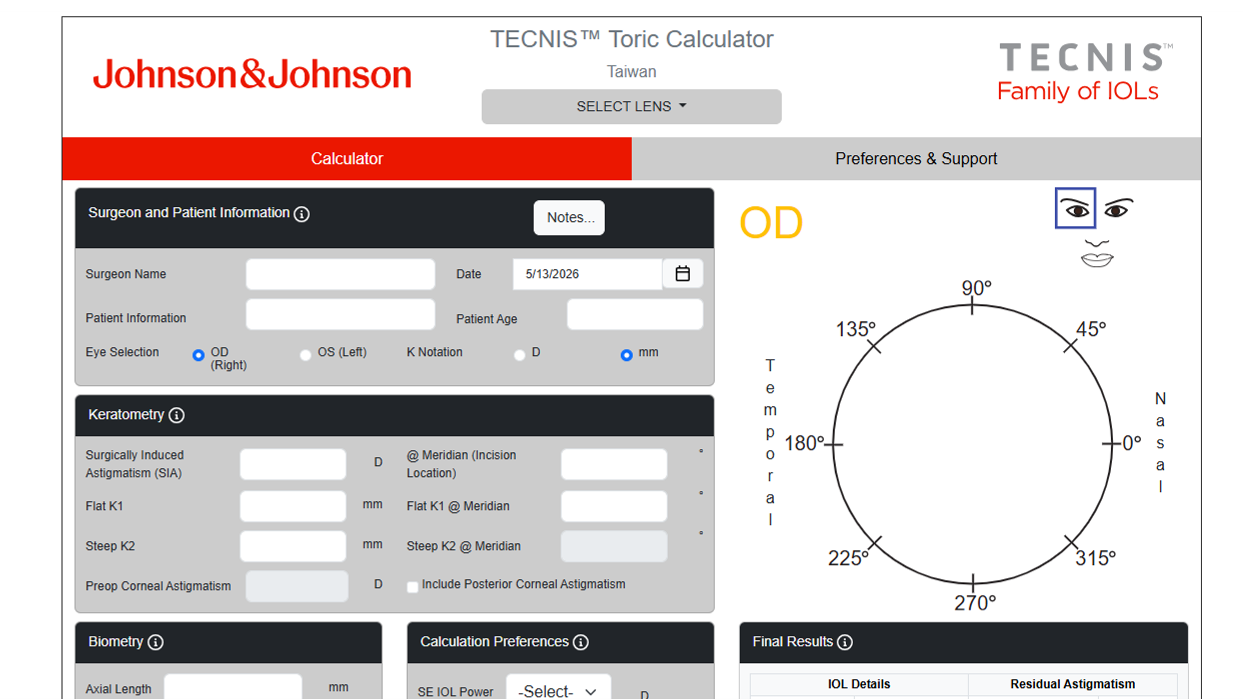Click the orange OD eye label
Image resolution: width=1243 pixels, height=699 pixels.
point(771,223)
